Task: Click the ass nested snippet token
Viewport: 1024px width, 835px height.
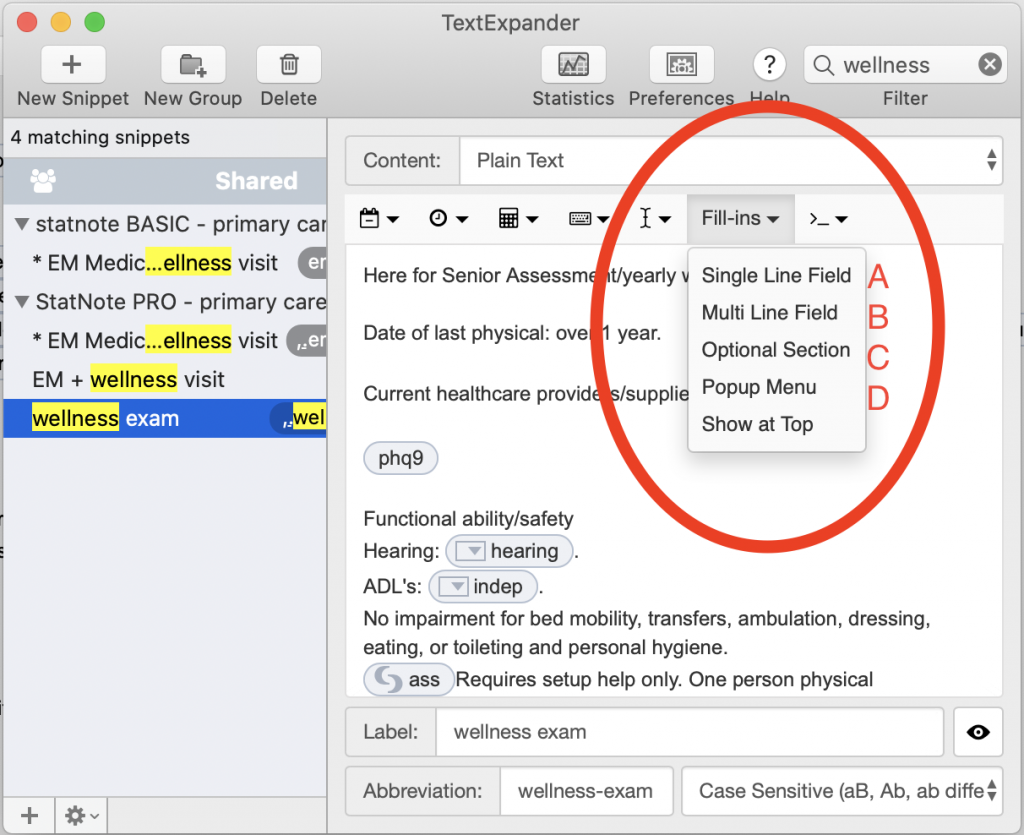Action: coord(408,680)
